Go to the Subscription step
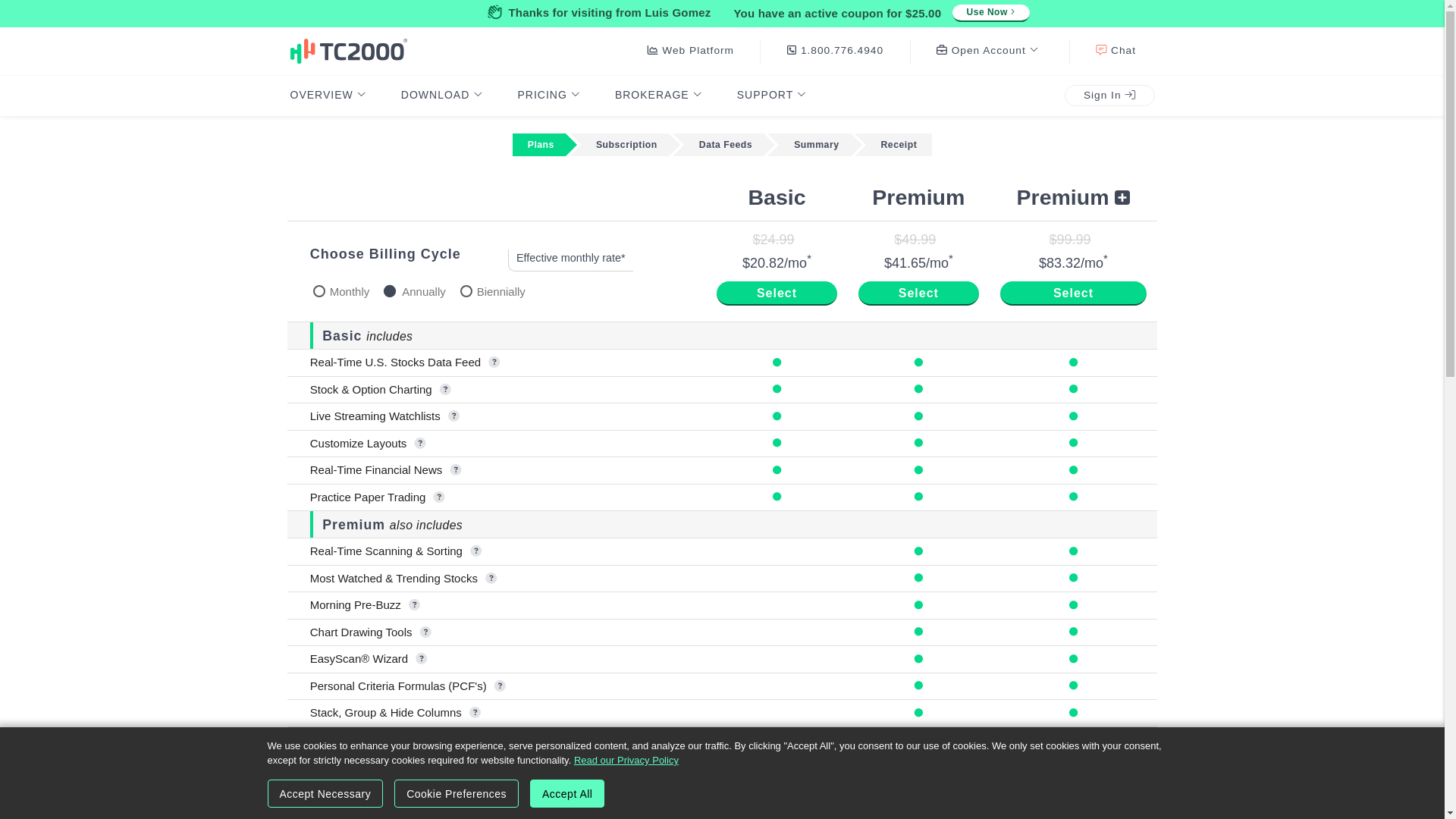This screenshot has height=819, width=1456. tap(626, 145)
